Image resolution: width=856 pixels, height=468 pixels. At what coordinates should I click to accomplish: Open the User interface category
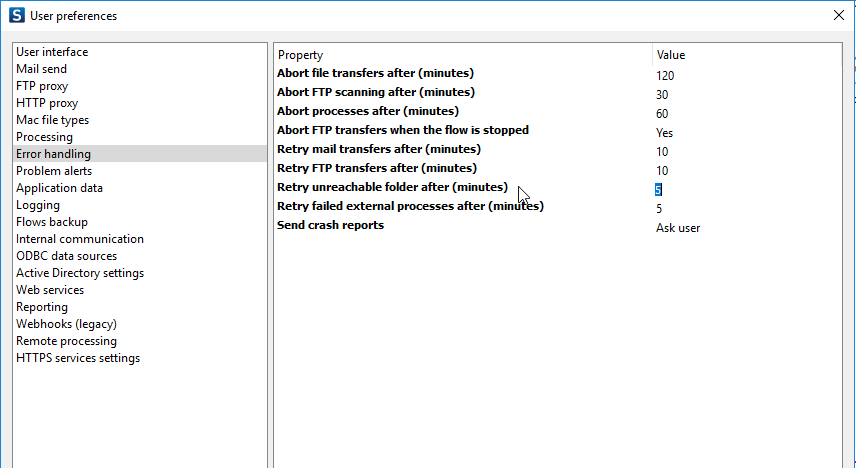(x=52, y=52)
